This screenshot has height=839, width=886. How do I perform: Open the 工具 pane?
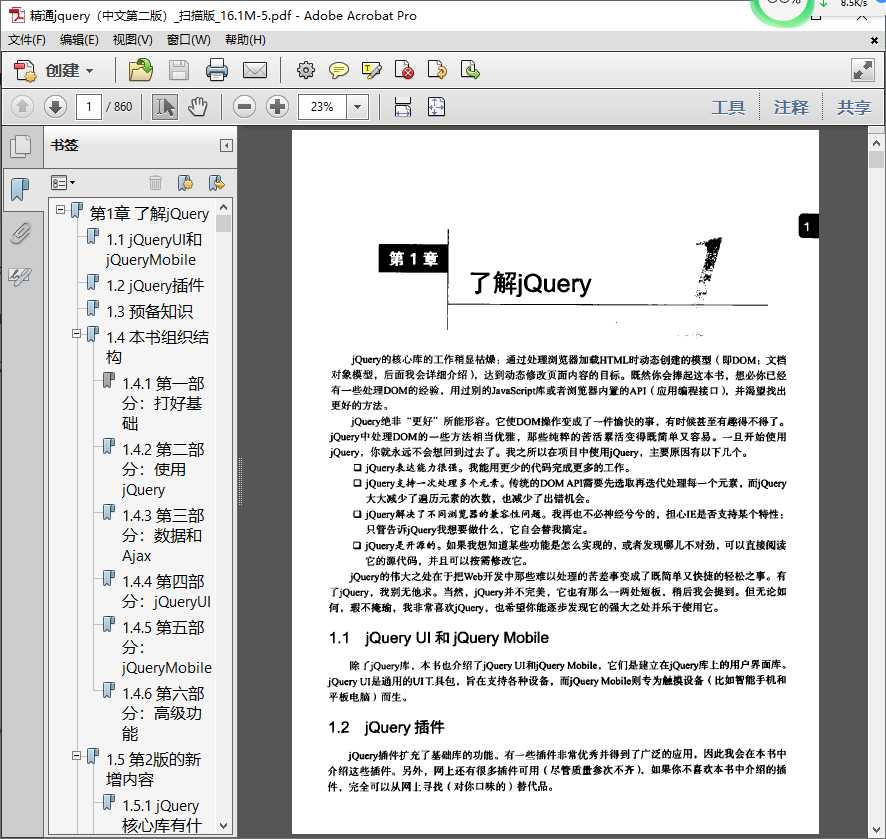click(729, 106)
